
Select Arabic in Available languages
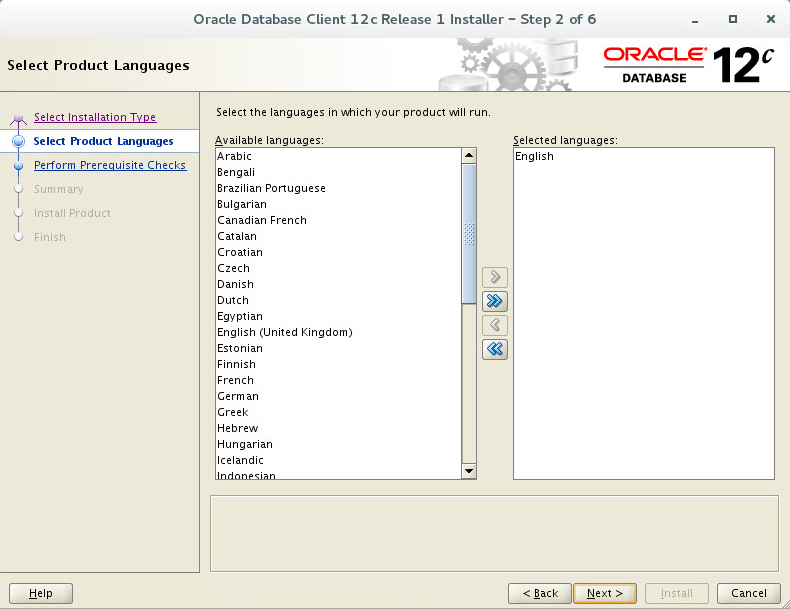(x=338, y=156)
